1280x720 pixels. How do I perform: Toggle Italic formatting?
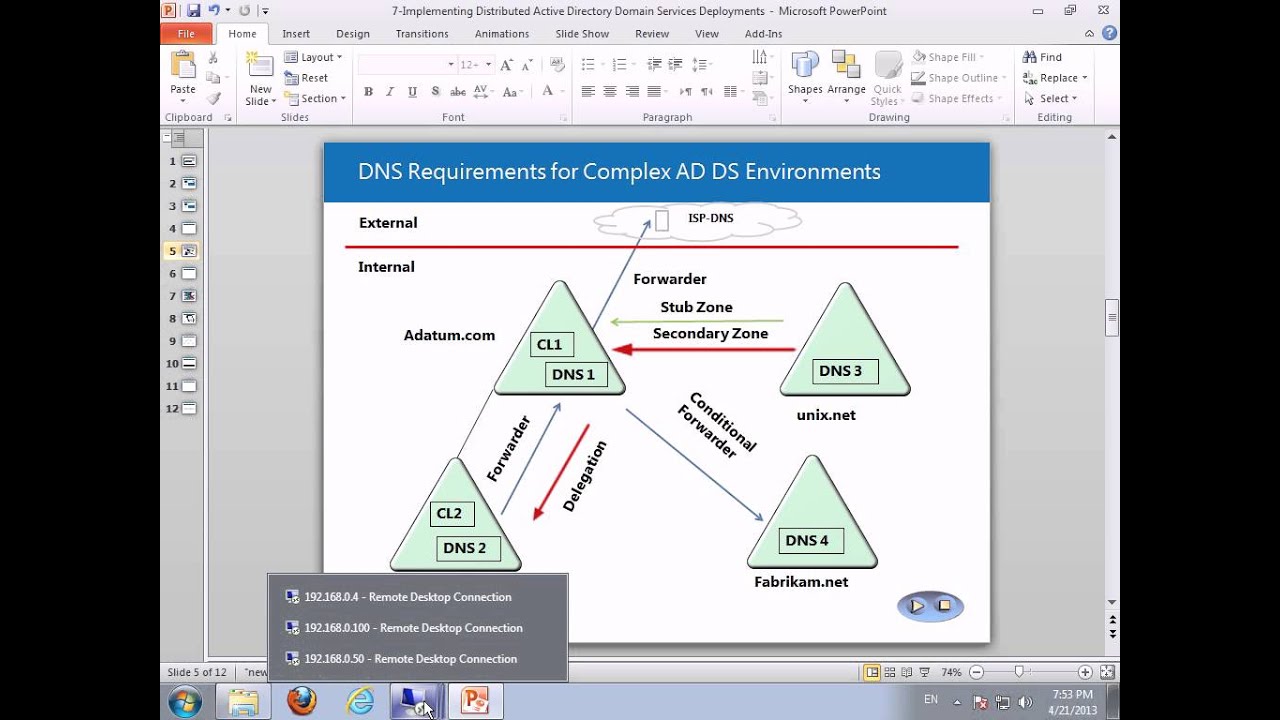pyautogui.click(x=390, y=91)
